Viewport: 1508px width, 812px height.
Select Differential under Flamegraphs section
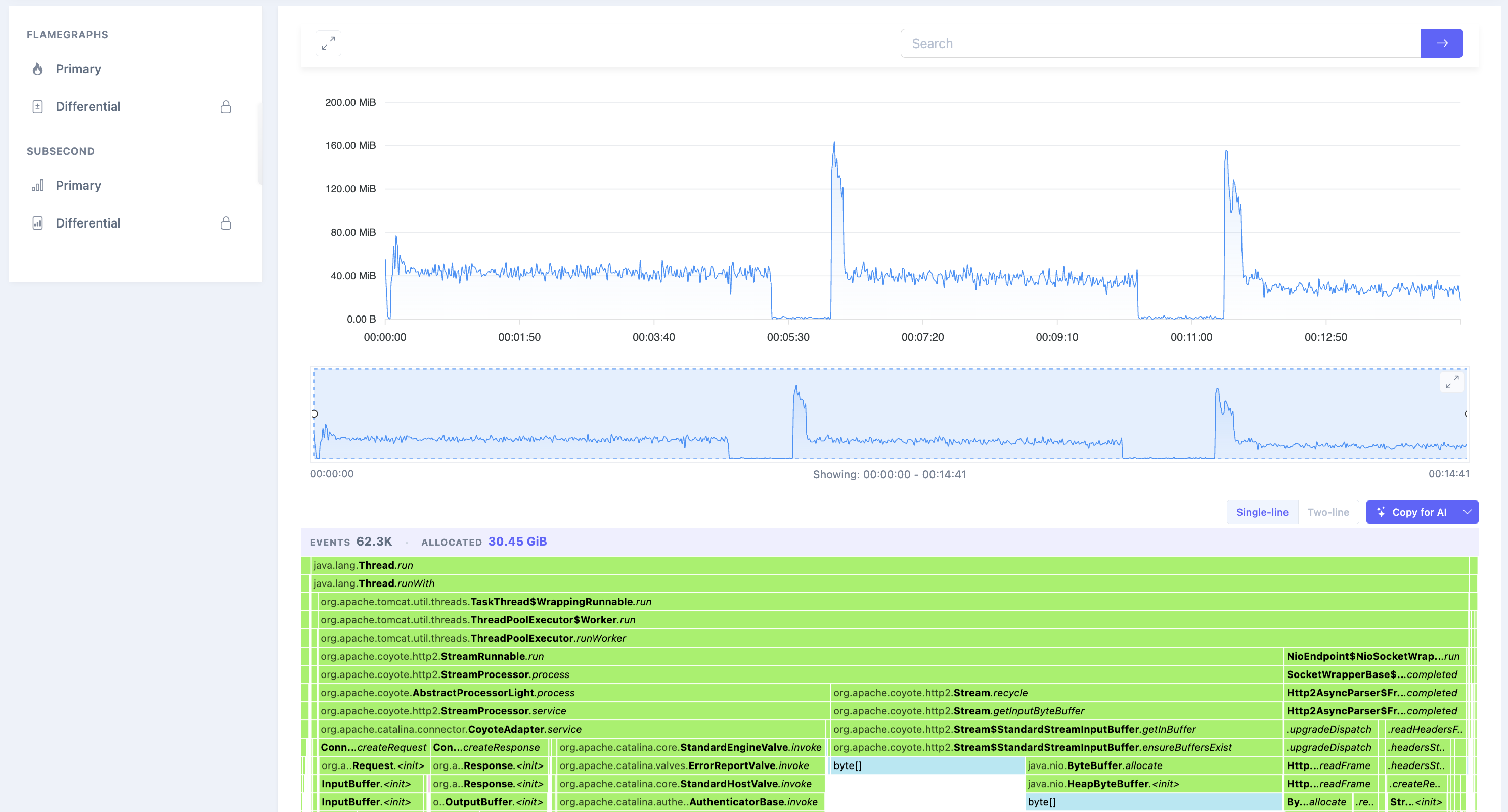coord(88,107)
